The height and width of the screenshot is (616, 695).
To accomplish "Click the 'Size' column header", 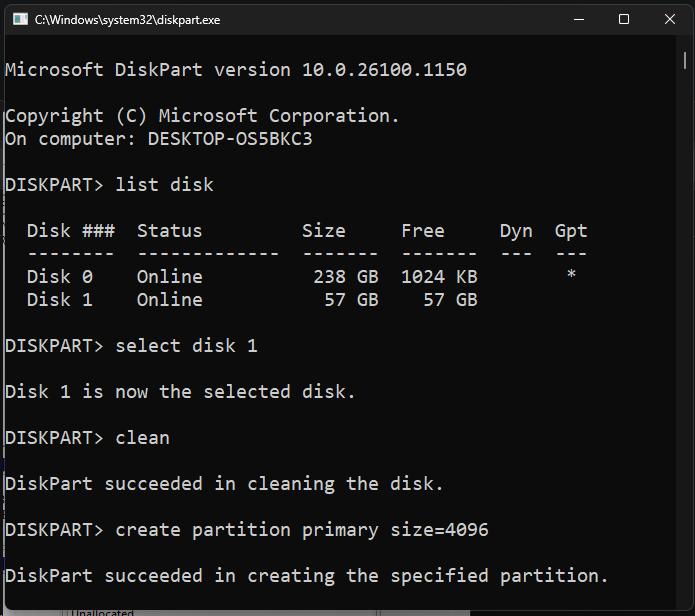I will tap(324, 231).
